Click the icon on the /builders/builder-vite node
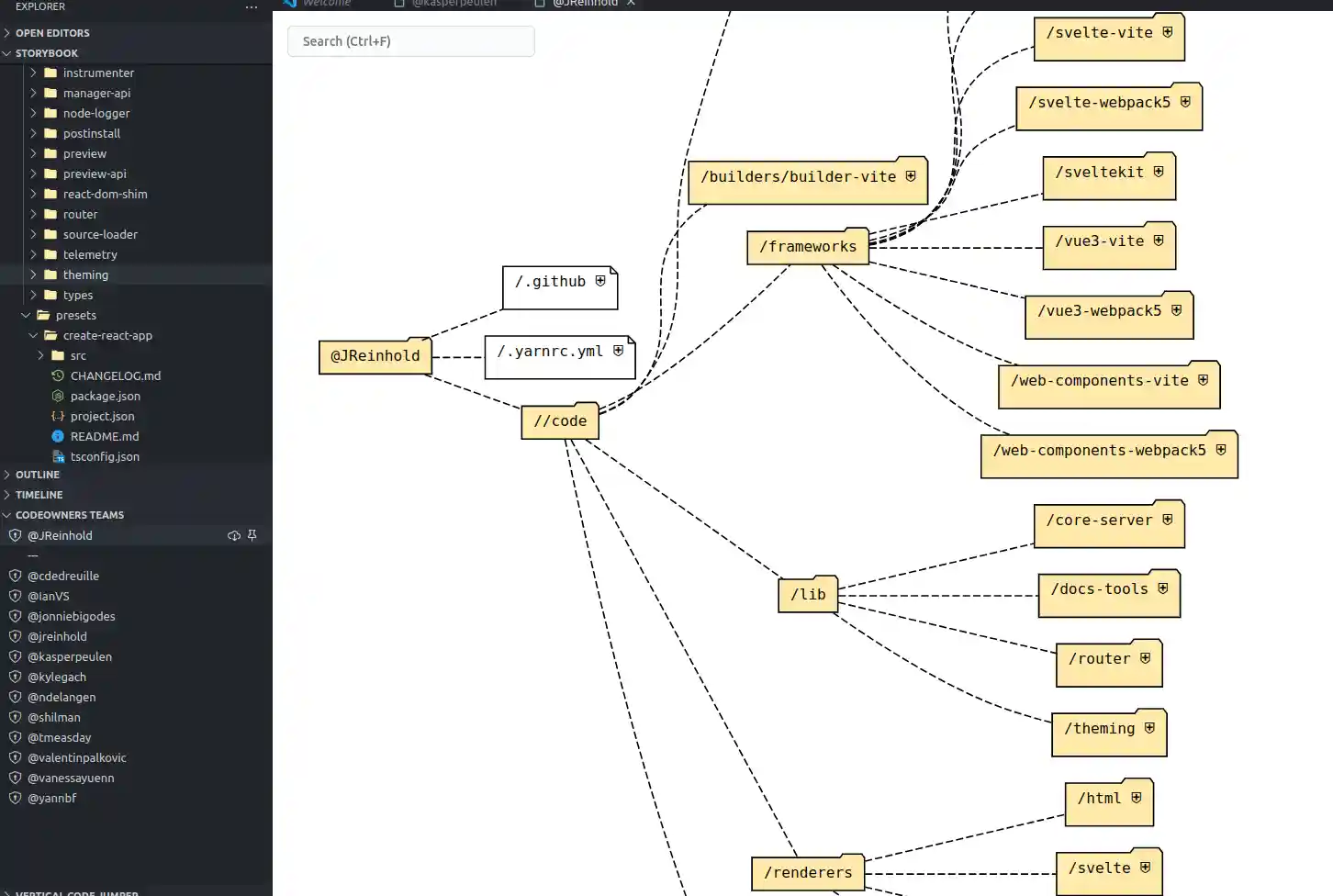The width and height of the screenshot is (1333, 896). pos(910,174)
